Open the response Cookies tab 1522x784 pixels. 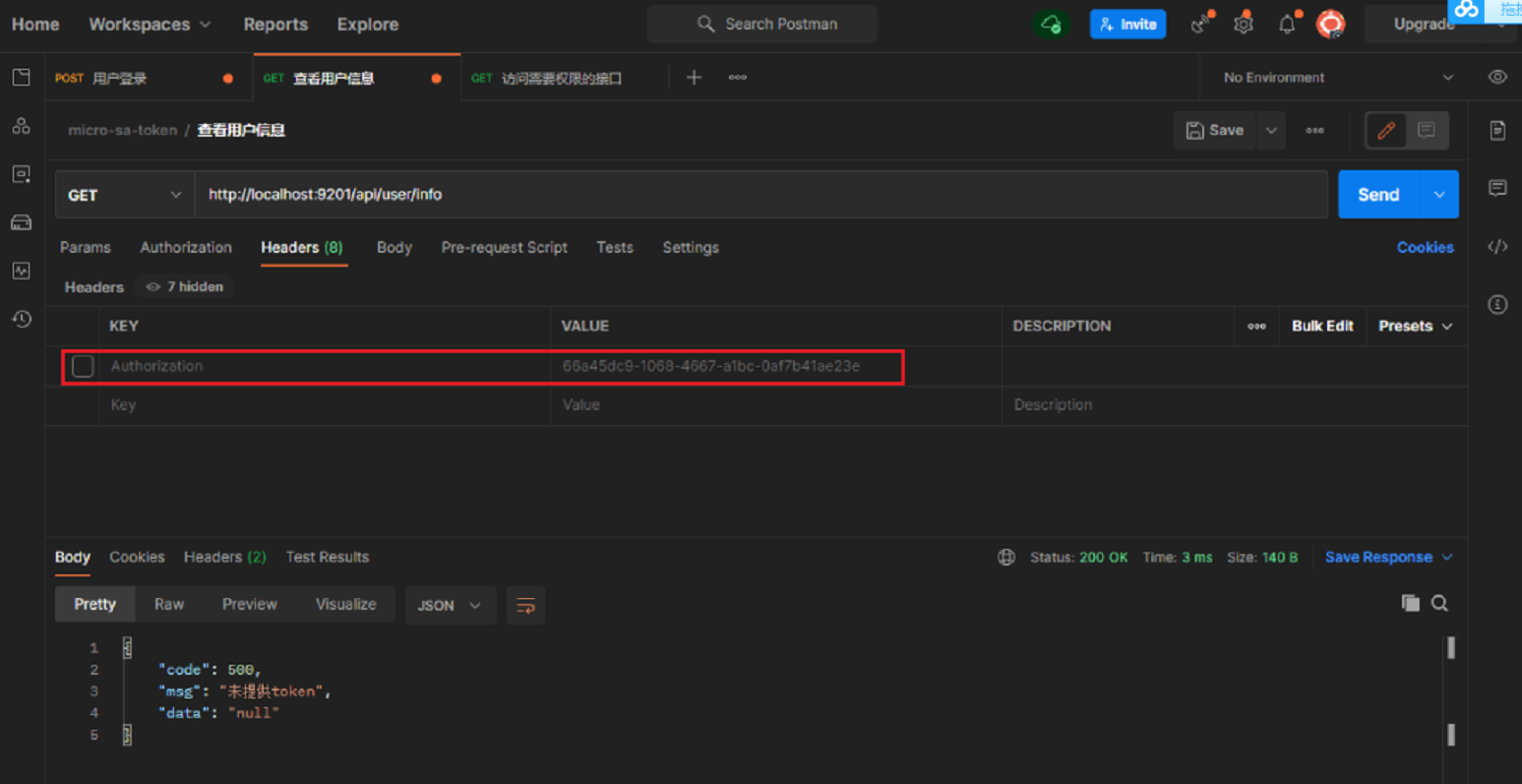coord(137,557)
